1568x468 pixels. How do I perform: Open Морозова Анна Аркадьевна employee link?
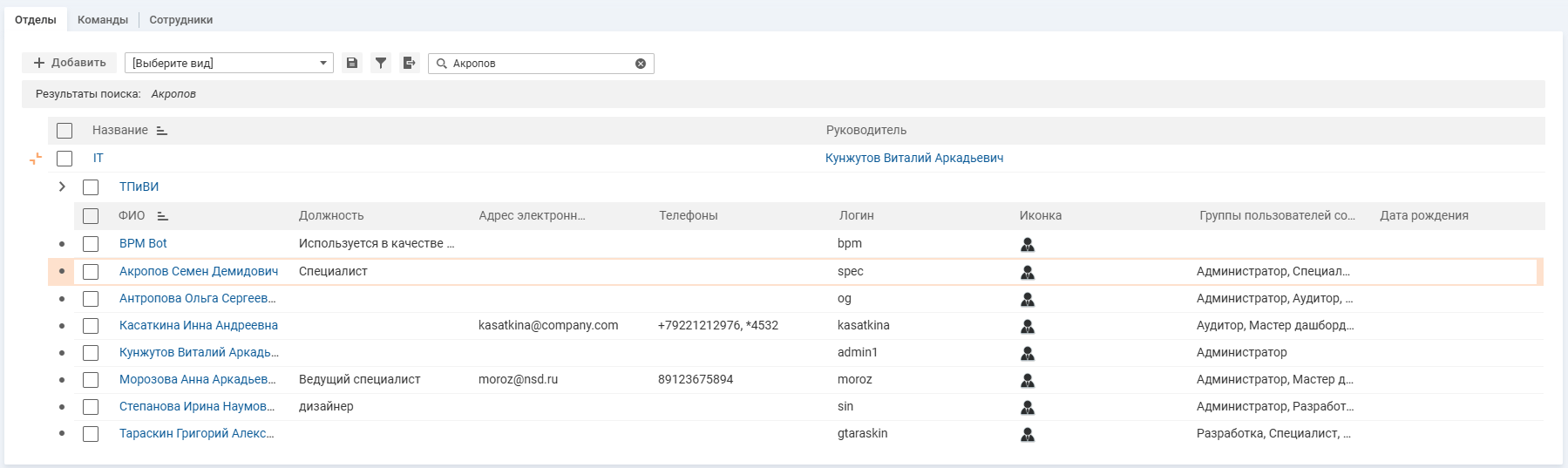pyautogui.click(x=197, y=379)
